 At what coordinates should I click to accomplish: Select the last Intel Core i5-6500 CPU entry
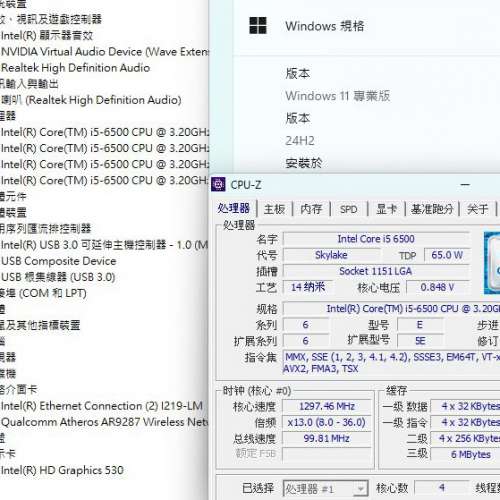point(105,180)
